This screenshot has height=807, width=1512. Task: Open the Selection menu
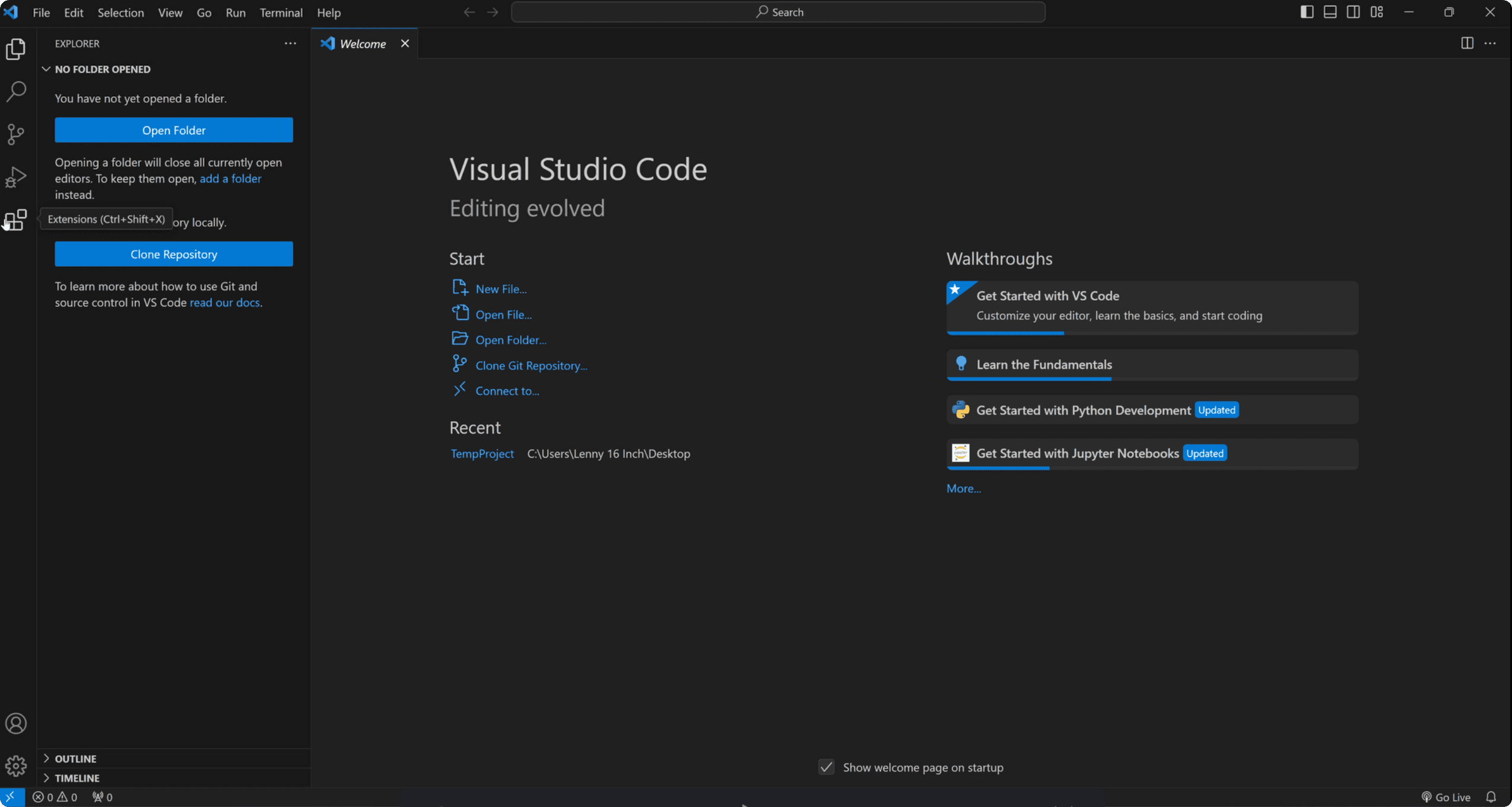tap(120, 12)
